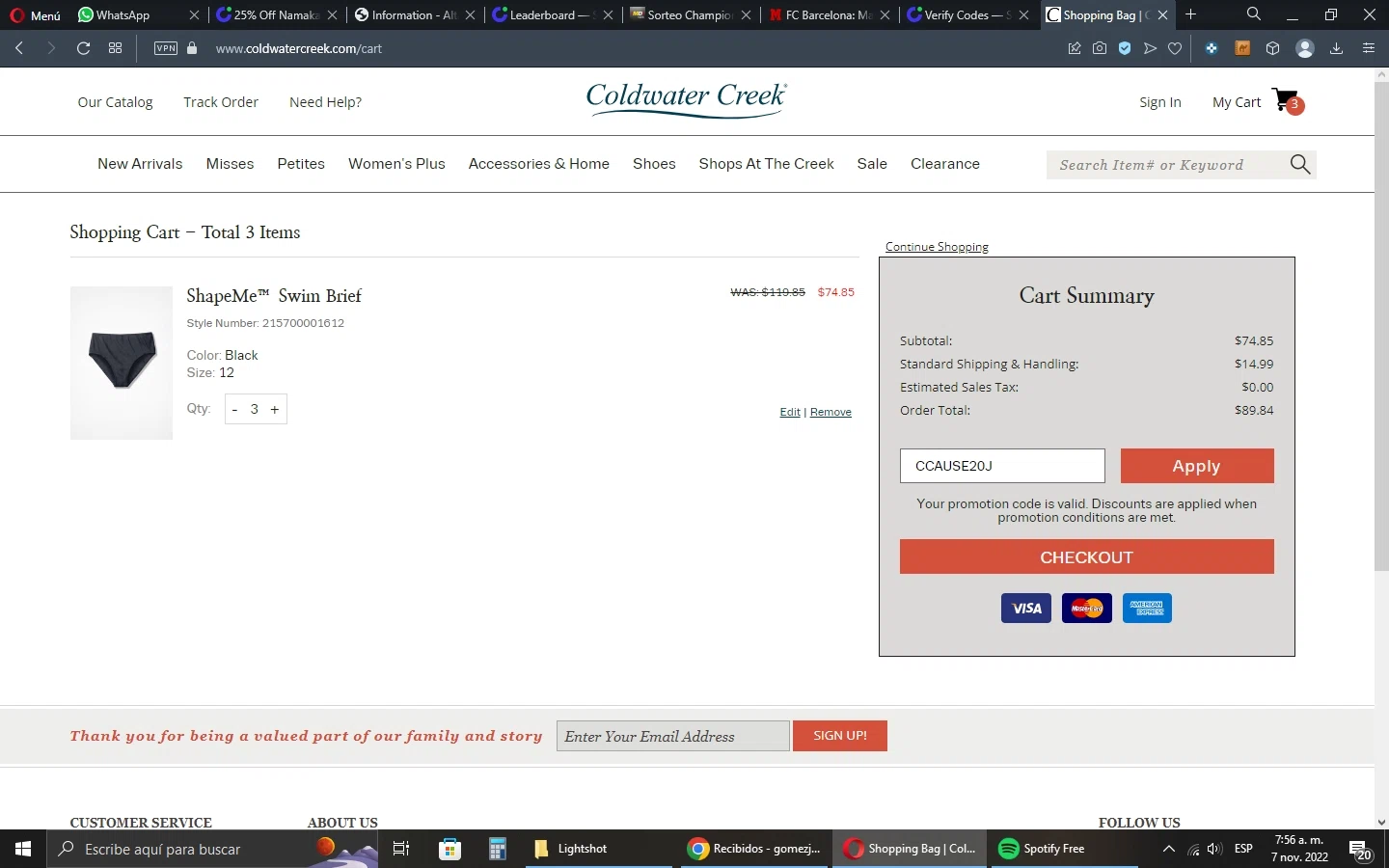Screen dimensions: 1389x868
Task: Proceed with the CHECKOUT button
Action: (1087, 556)
